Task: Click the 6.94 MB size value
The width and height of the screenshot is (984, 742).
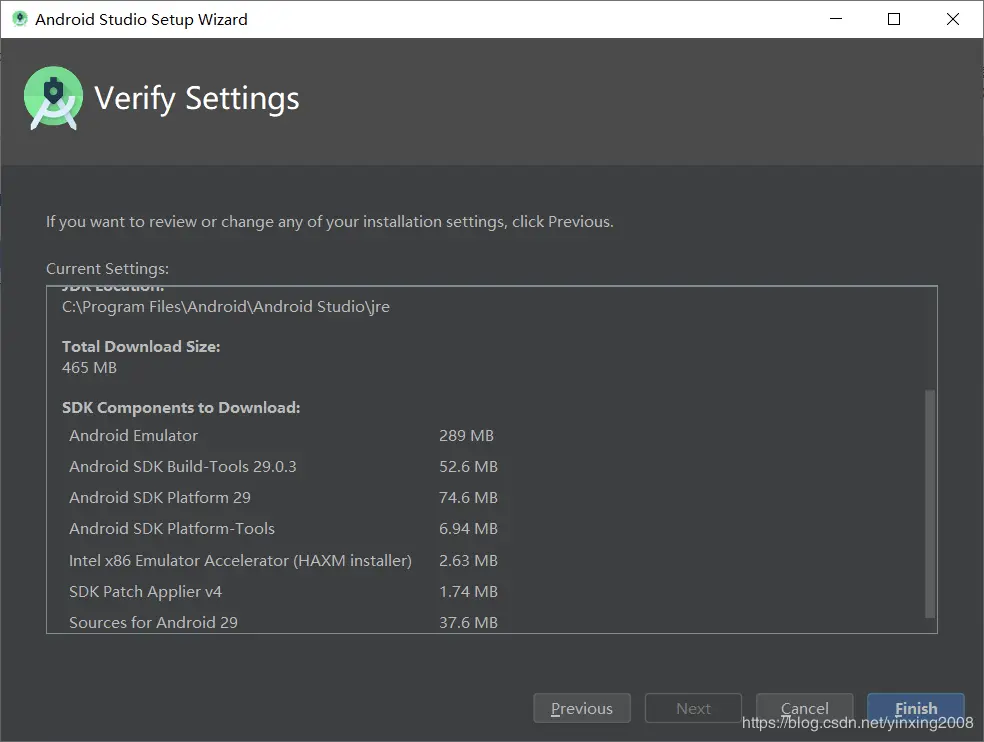Action: click(x=468, y=529)
